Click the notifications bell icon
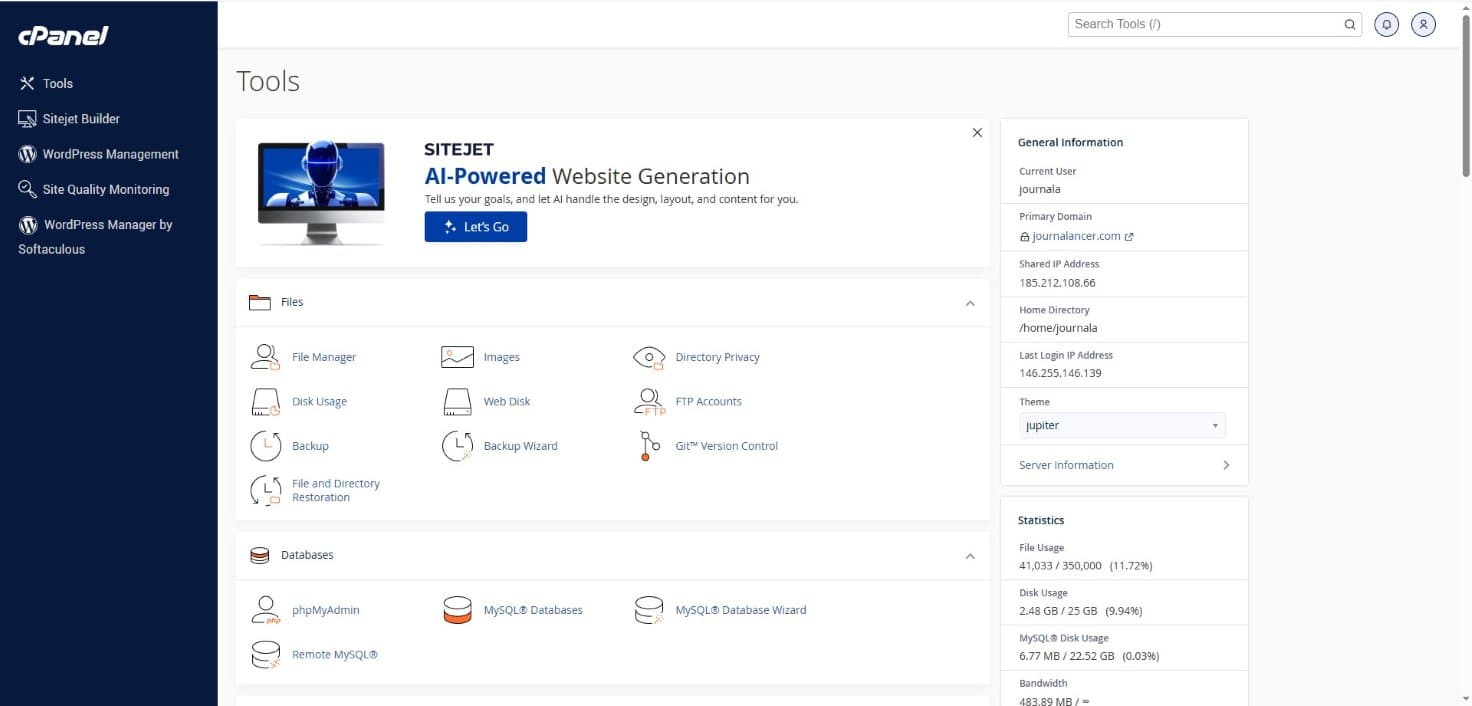Screen dimensions: 1472x706 [1386, 24]
